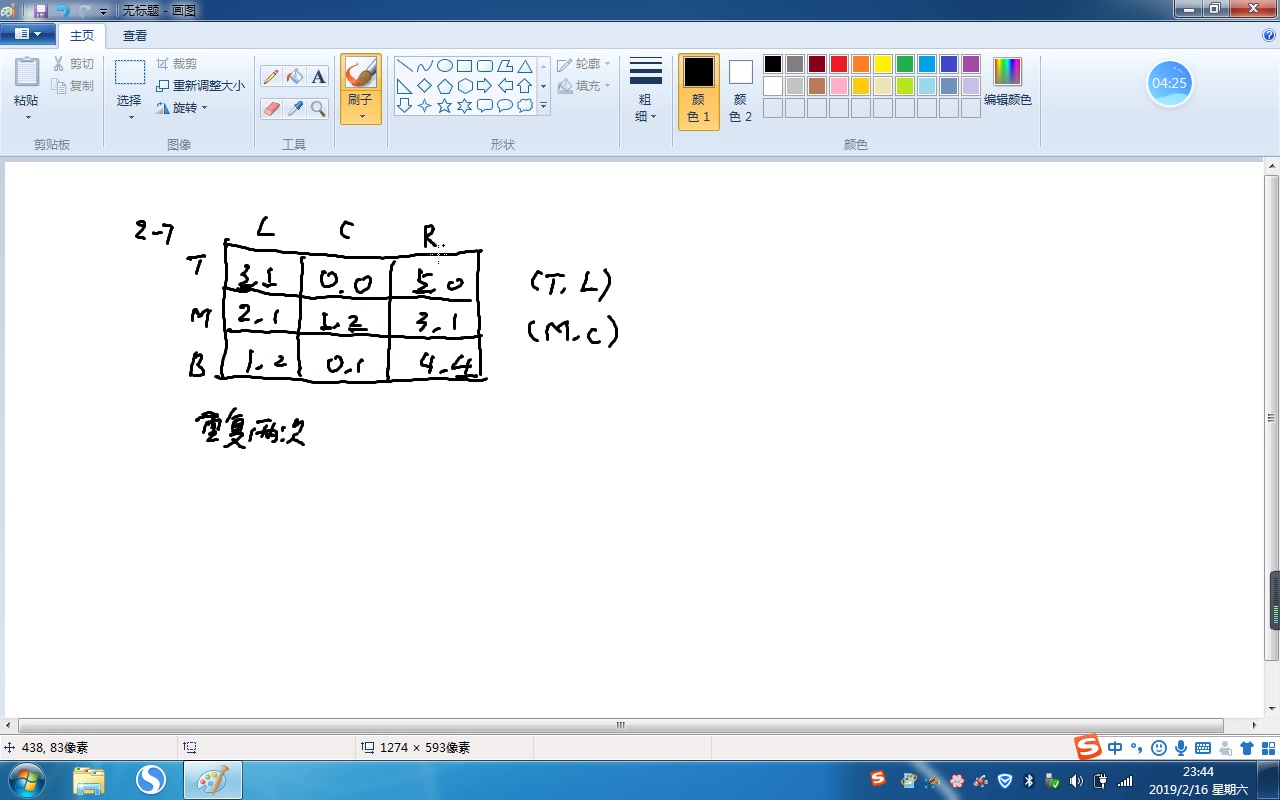Click the Copy (复制) button
The image size is (1280, 800).
click(x=73, y=86)
